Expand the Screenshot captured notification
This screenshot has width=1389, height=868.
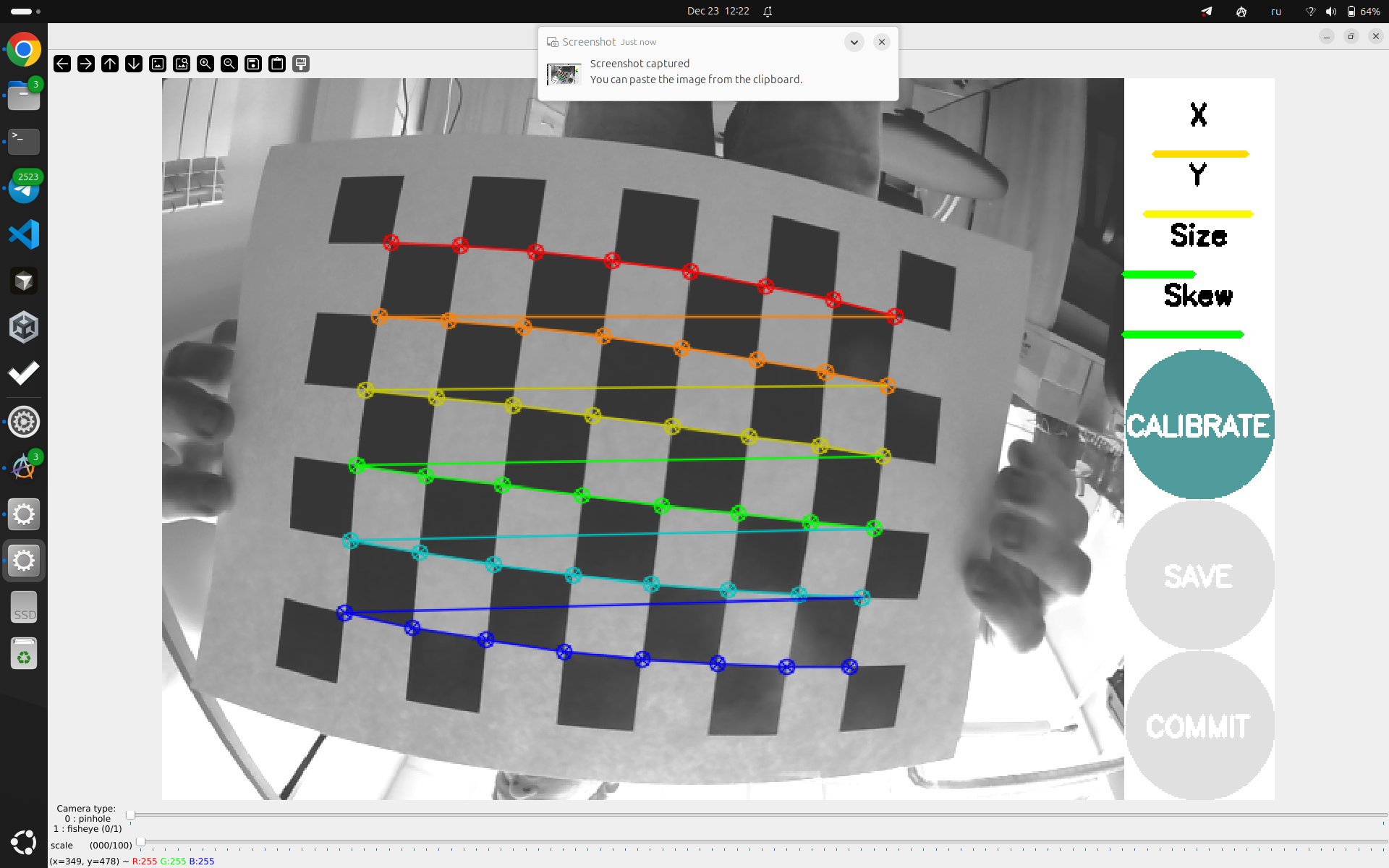tap(854, 42)
